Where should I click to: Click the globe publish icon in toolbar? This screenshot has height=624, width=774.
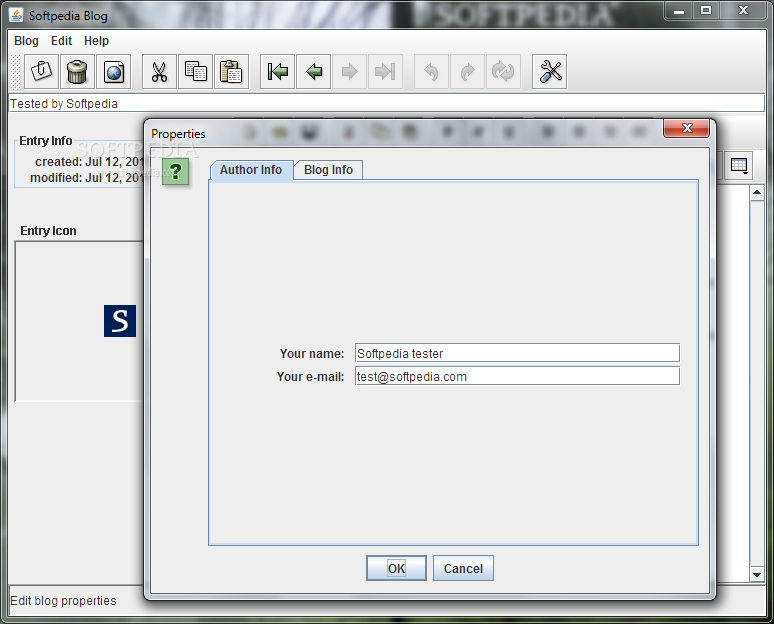[114, 72]
